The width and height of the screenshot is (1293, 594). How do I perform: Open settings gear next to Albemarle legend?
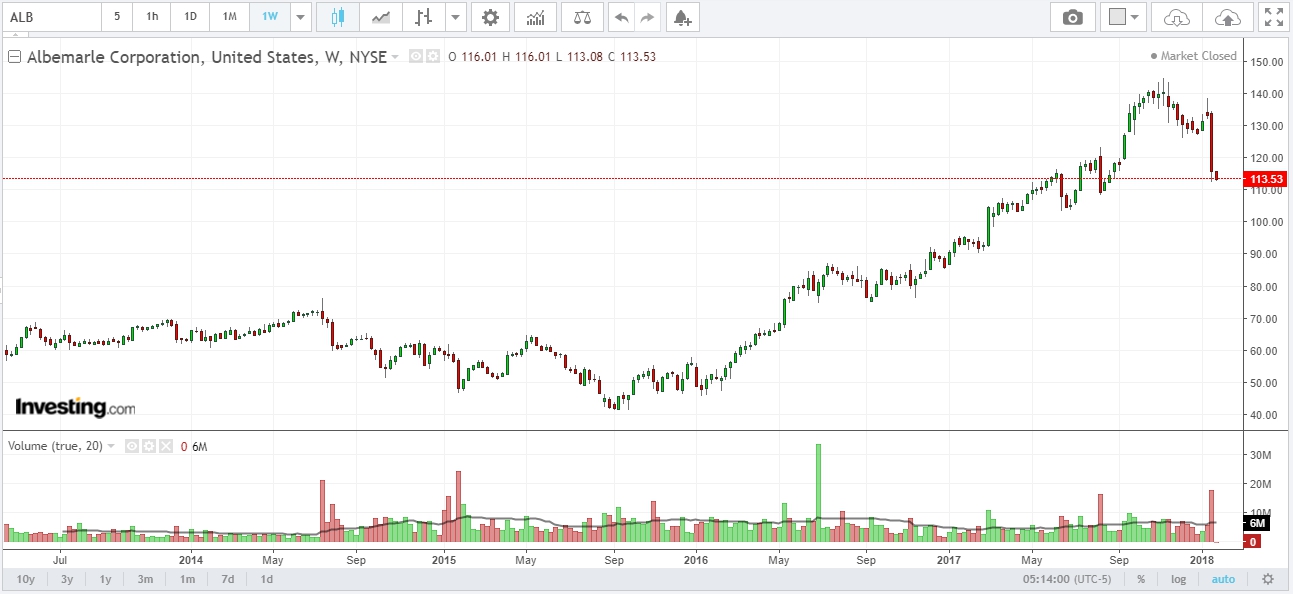click(433, 57)
